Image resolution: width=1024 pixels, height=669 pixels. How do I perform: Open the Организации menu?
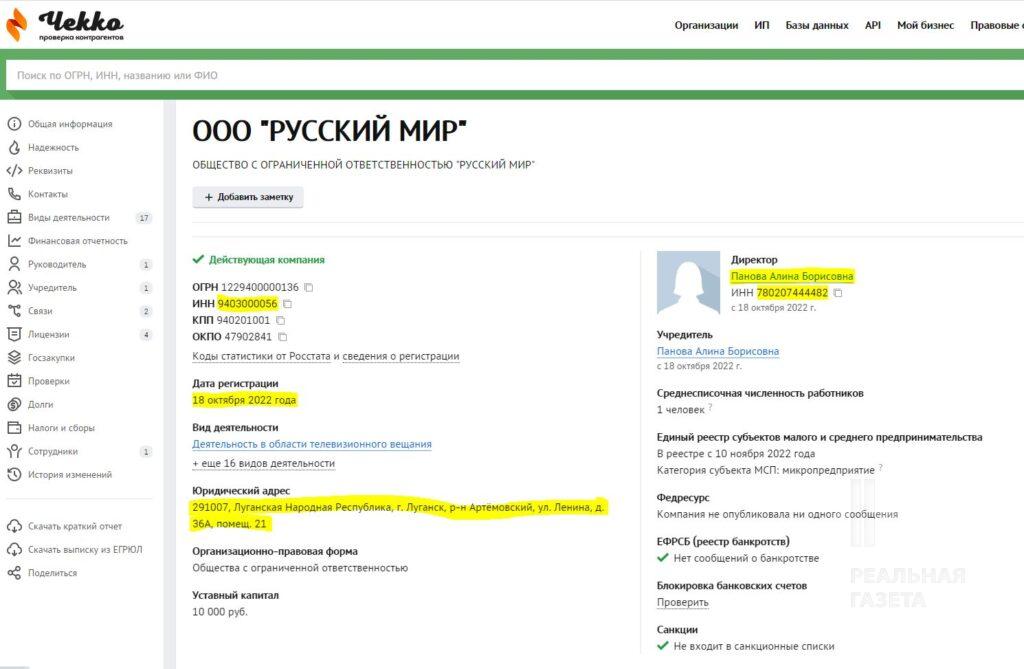[x=706, y=25]
